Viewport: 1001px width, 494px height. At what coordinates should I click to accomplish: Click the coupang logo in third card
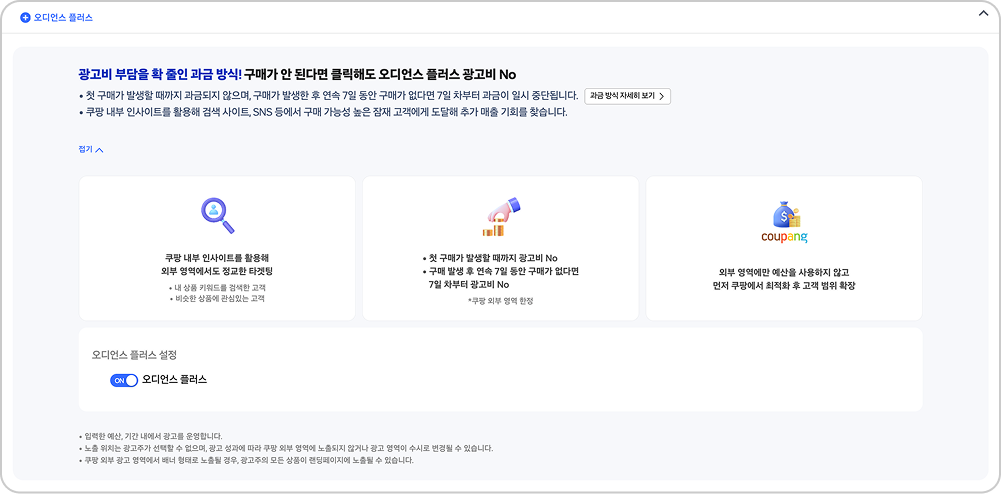point(784,238)
